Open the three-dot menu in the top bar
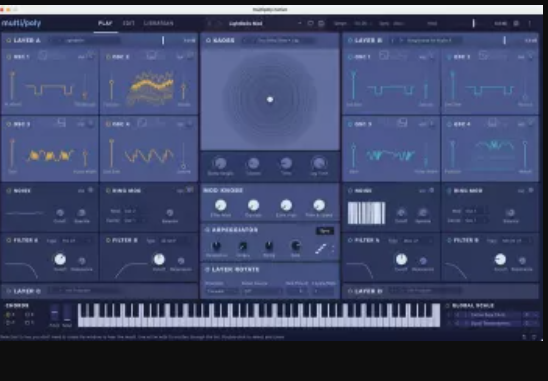548x381 pixels. (529, 23)
